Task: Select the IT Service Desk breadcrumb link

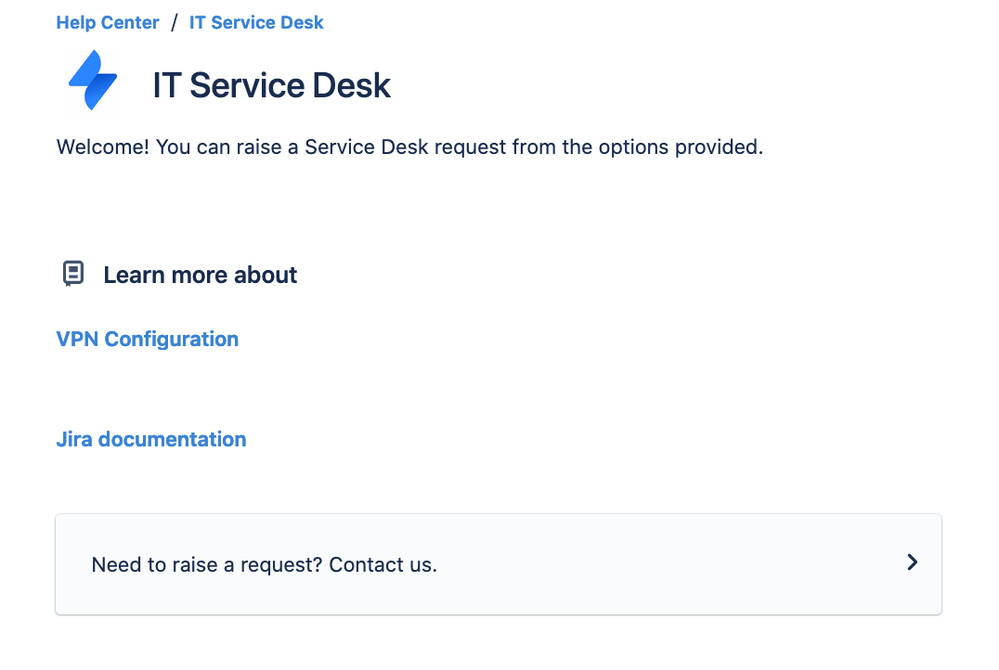Action: point(256,22)
